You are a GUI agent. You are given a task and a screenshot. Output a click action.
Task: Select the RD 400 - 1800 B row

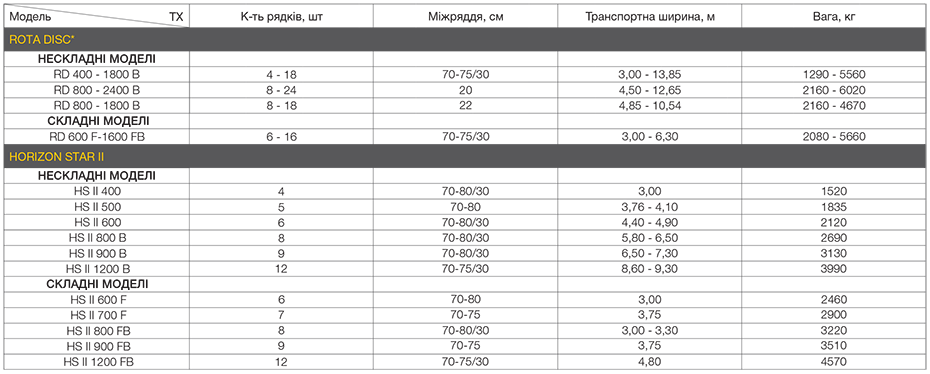tap(465, 75)
